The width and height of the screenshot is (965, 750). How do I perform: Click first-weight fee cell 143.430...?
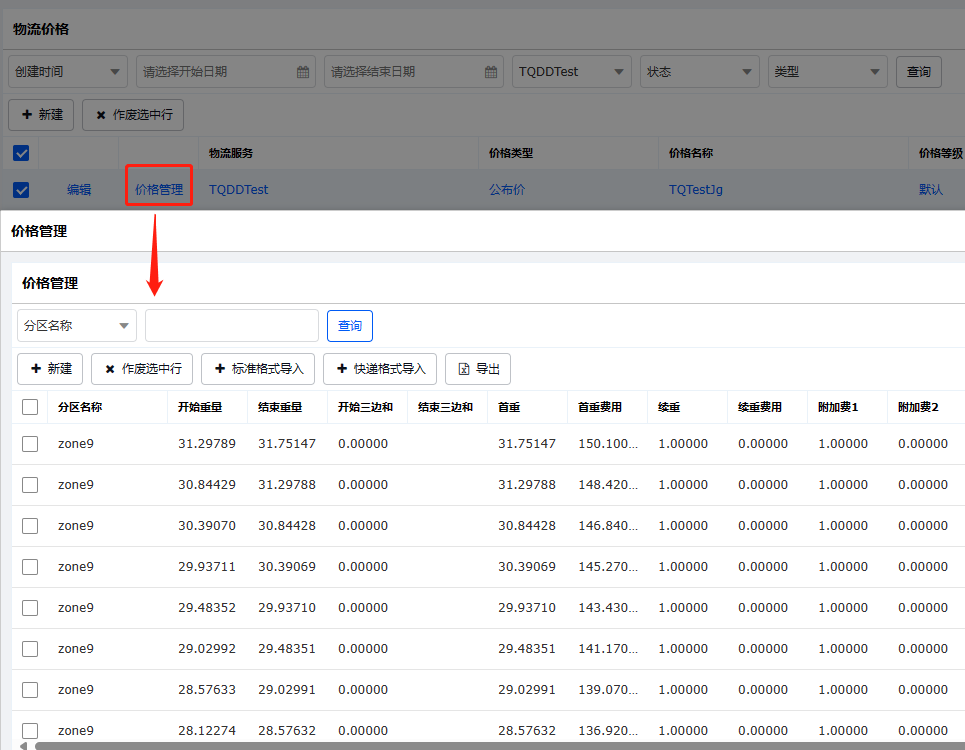click(x=608, y=608)
